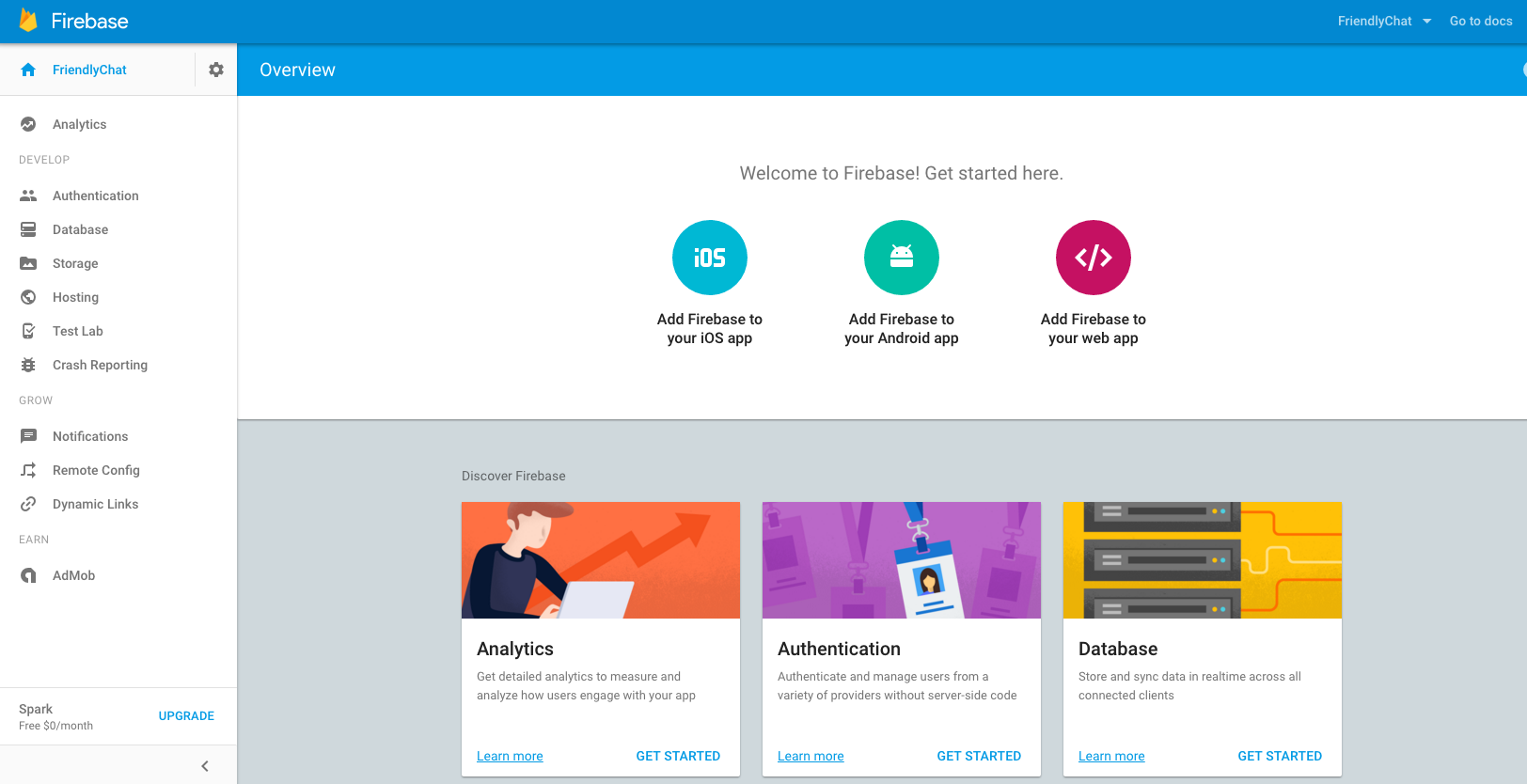Open Dynamic Links in the sidebar
The image size is (1527, 784).
coord(95,504)
